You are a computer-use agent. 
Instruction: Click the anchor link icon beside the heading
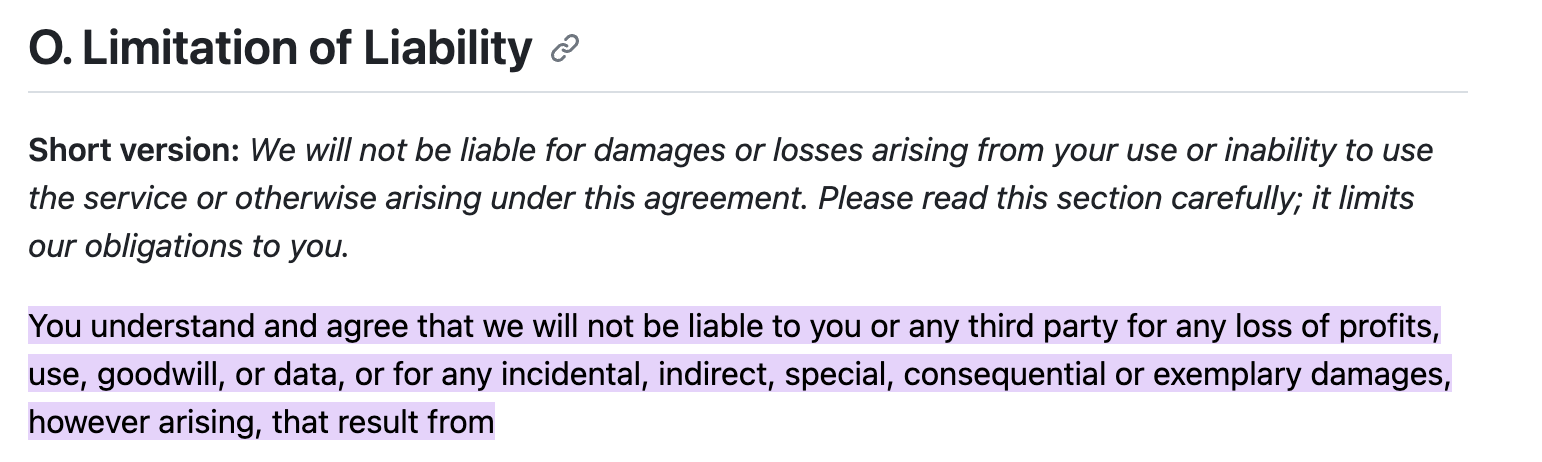pyautogui.click(x=565, y=49)
